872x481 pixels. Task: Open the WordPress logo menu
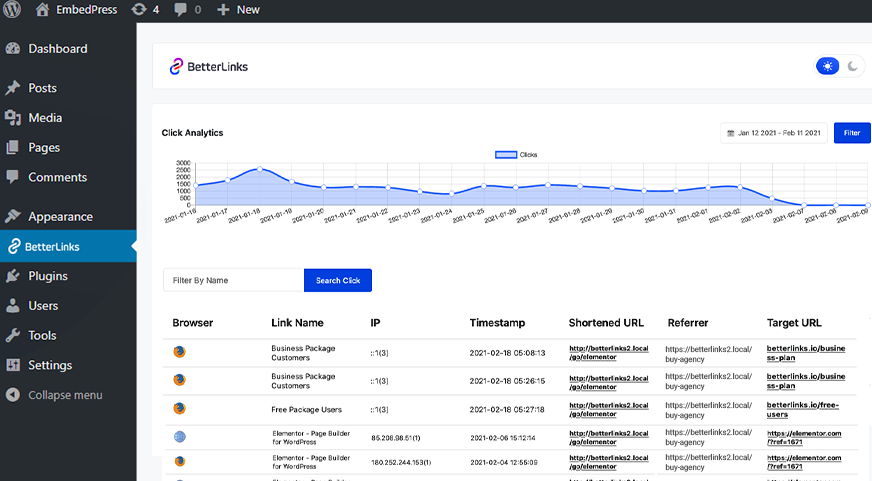click(12, 9)
